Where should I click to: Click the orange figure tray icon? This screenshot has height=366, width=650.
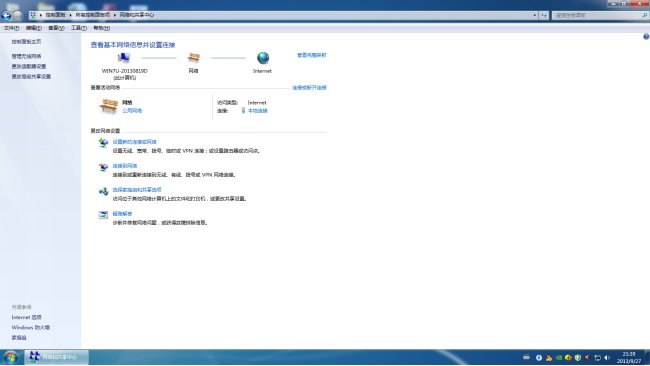tap(549, 358)
